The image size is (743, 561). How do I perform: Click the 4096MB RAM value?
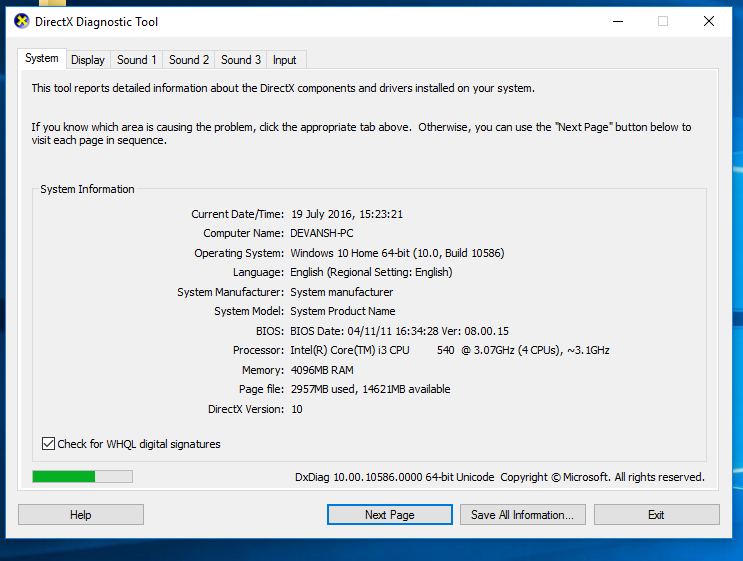click(322, 370)
